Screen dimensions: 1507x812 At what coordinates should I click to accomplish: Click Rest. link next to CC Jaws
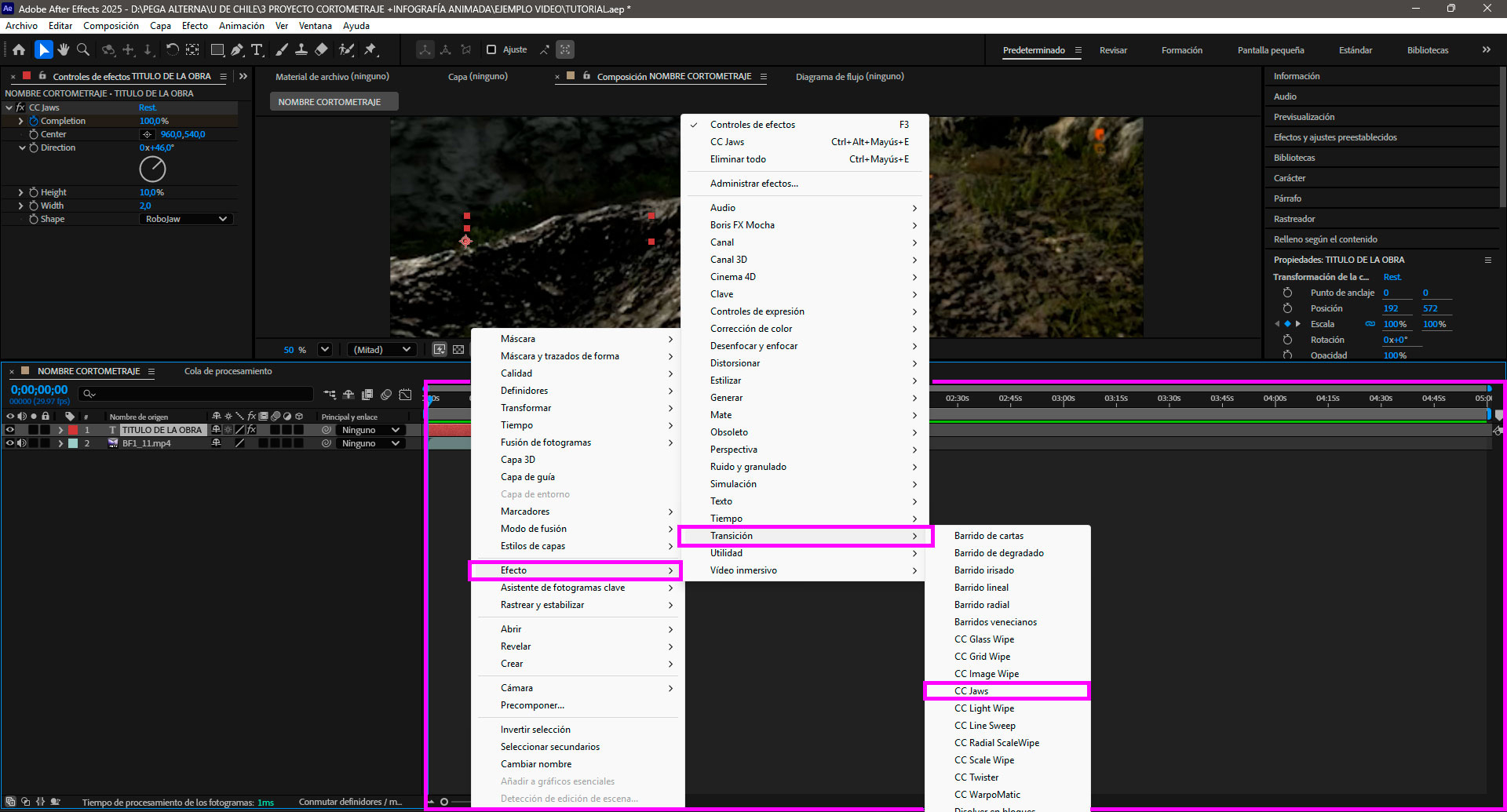[148, 107]
